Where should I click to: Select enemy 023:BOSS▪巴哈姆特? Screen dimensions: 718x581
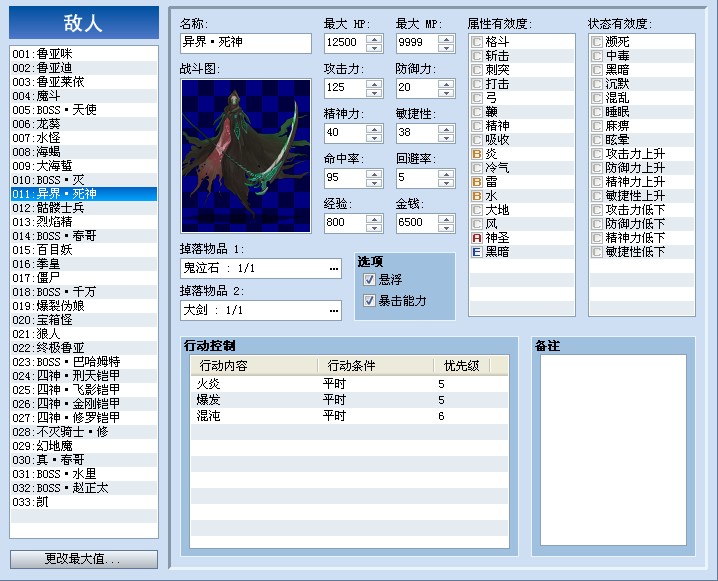pyautogui.click(x=84, y=362)
